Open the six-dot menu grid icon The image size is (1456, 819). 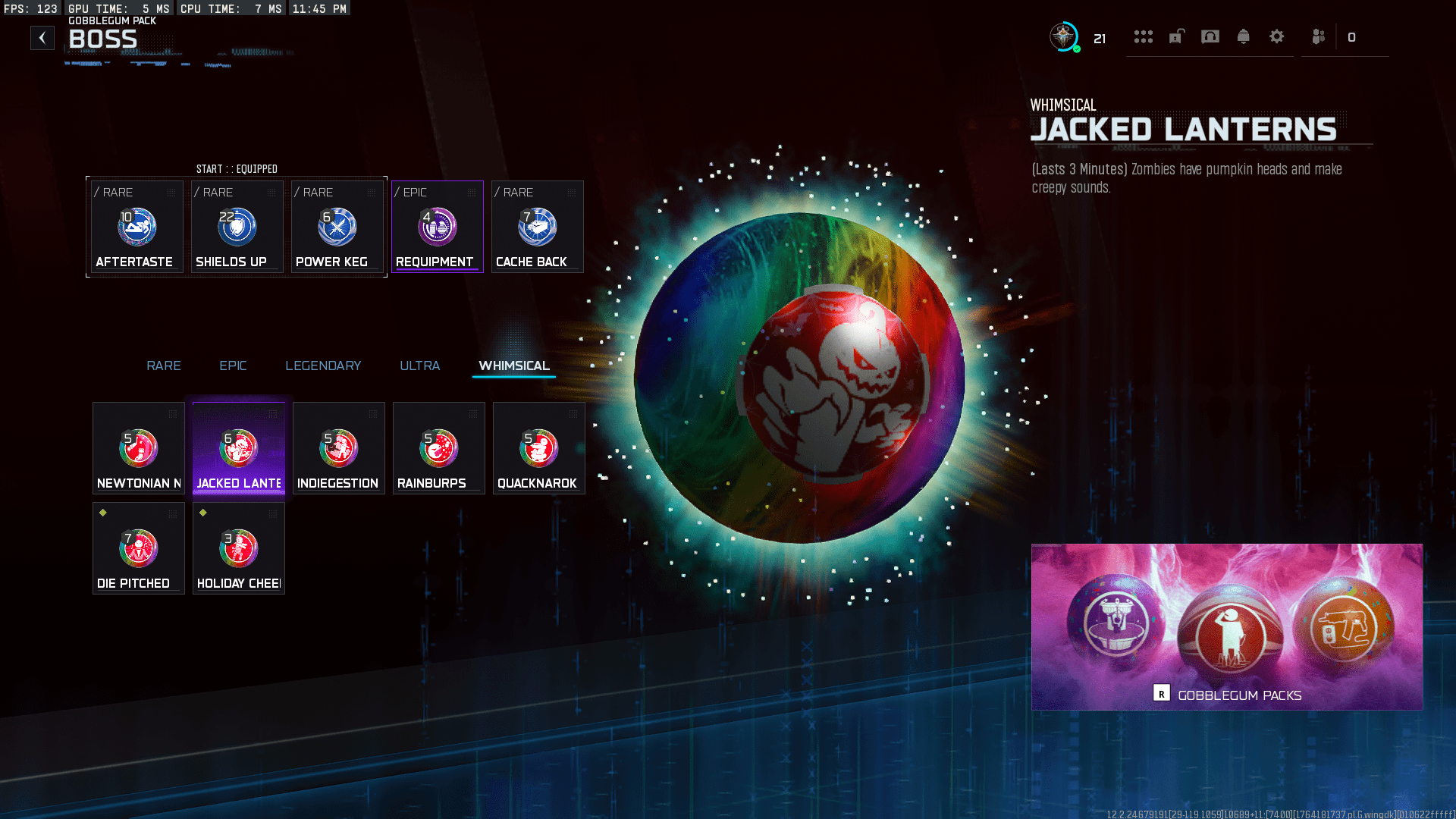coord(1143,36)
